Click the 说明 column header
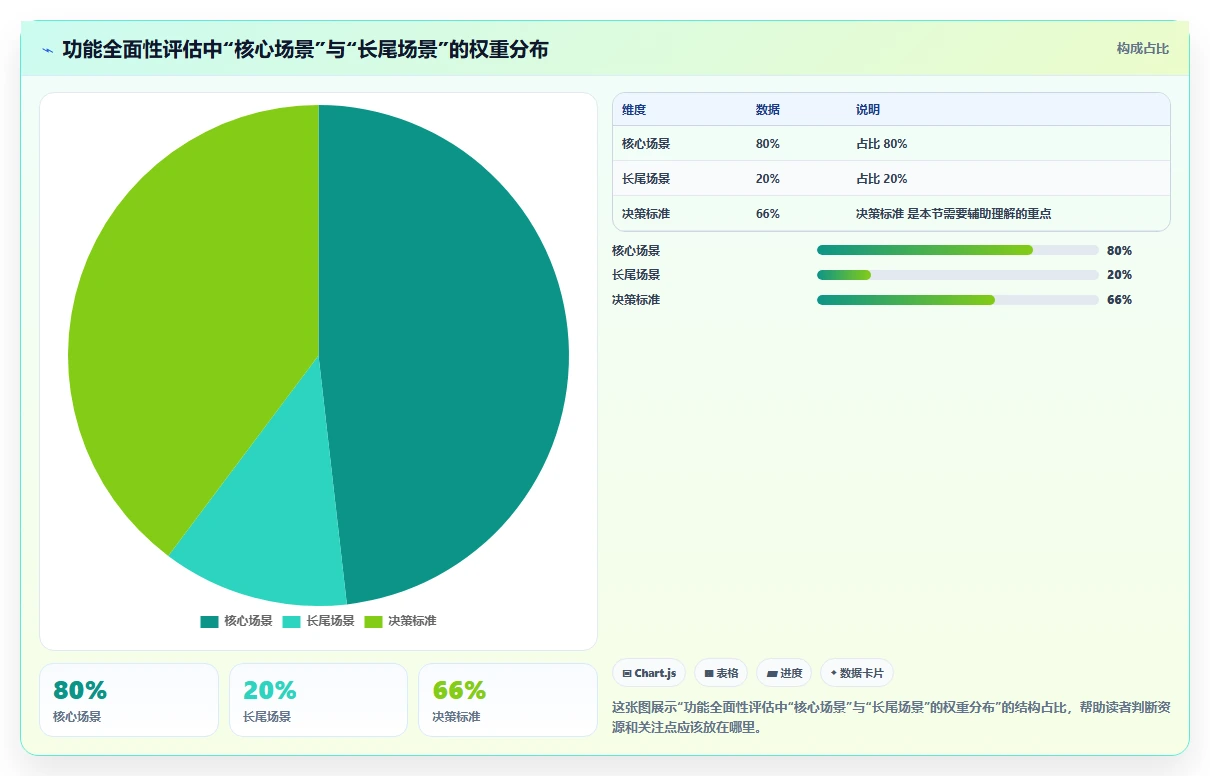The height and width of the screenshot is (776, 1210). [x=868, y=110]
